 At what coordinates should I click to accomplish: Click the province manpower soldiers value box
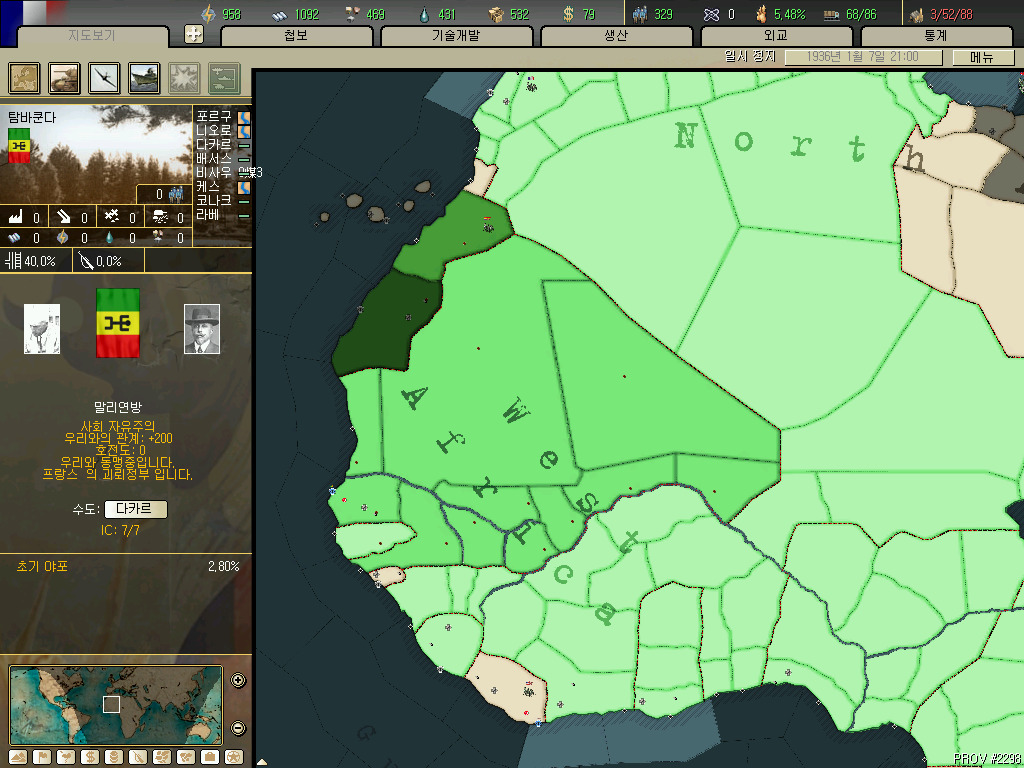[164, 194]
